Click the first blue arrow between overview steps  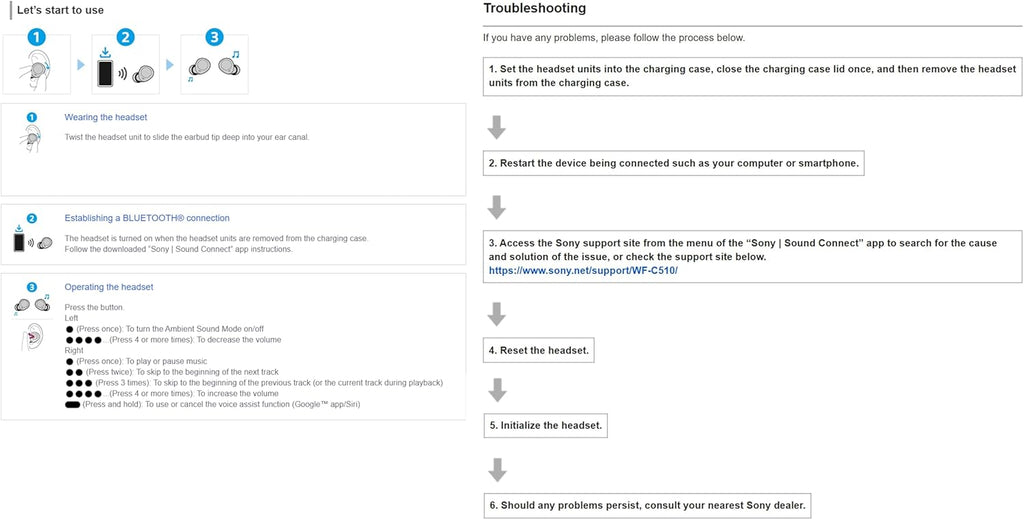(81, 65)
